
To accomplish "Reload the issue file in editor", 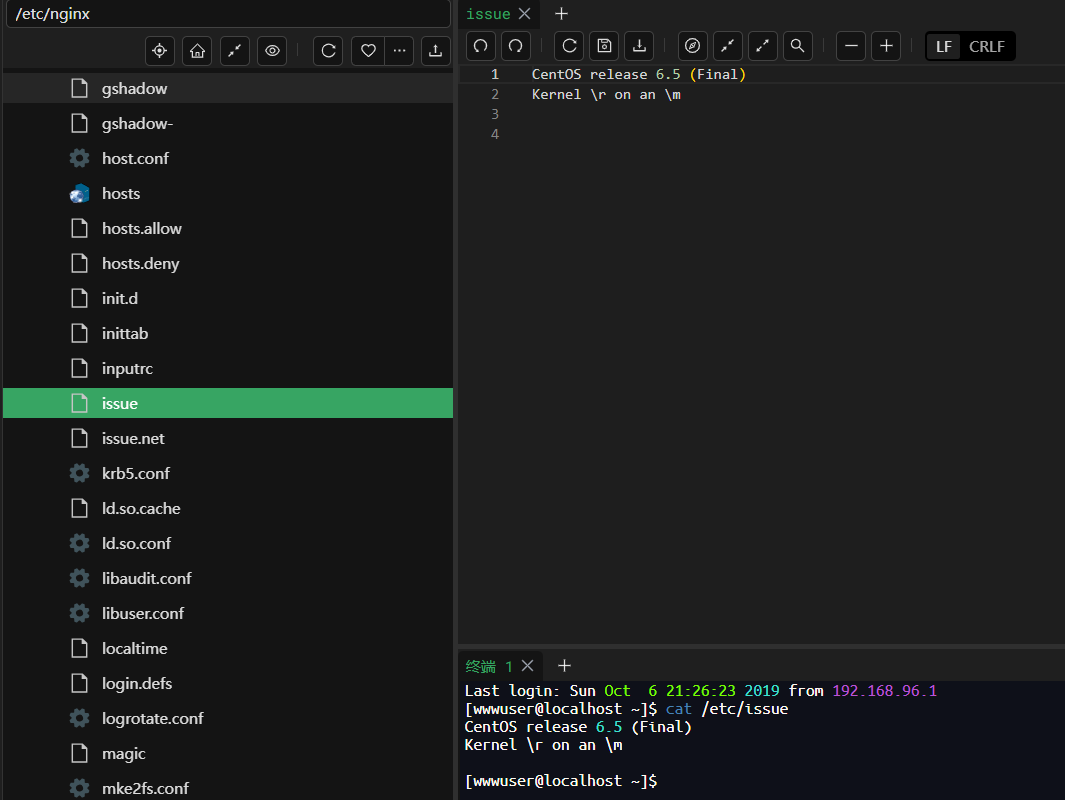I will [570, 46].
